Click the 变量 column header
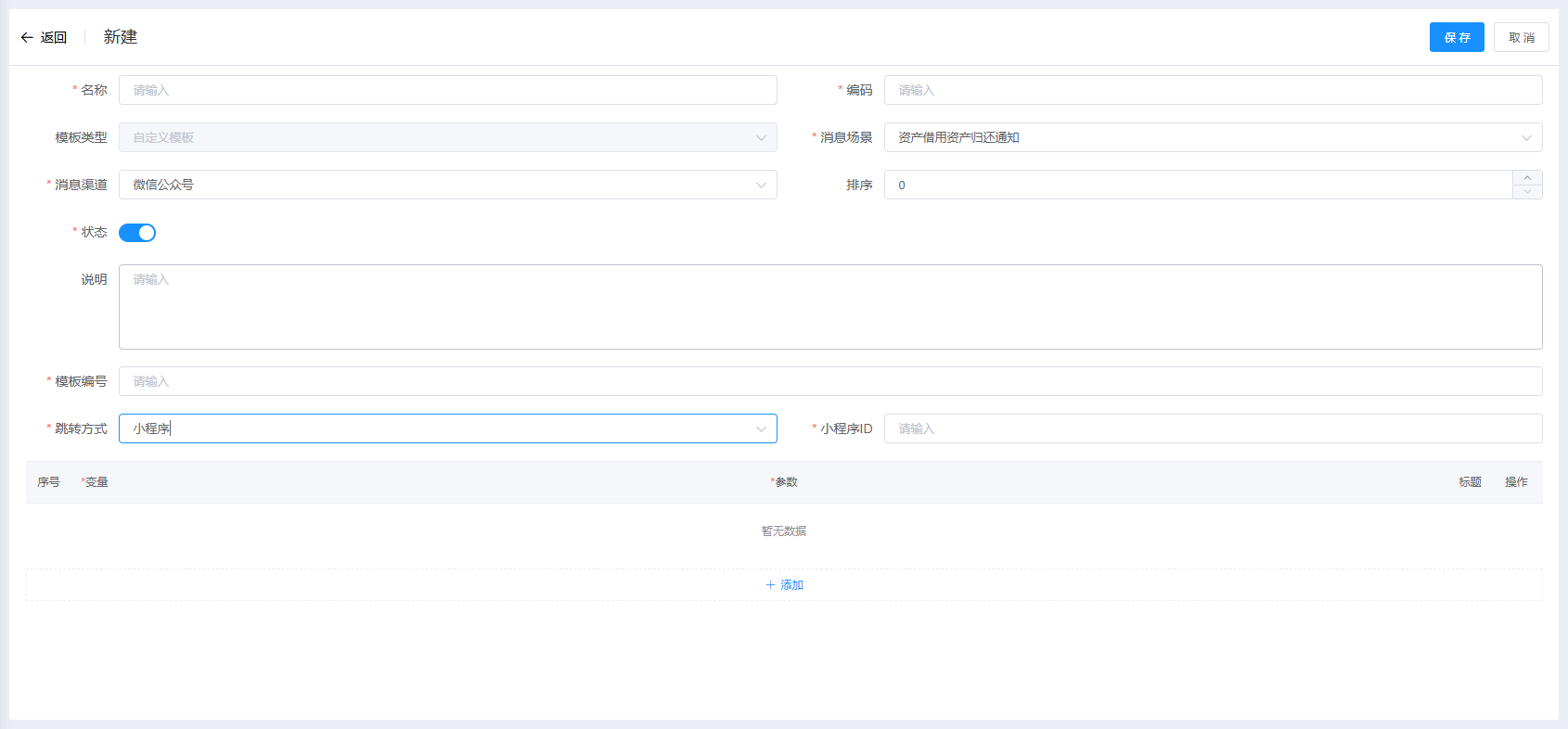 [96, 482]
